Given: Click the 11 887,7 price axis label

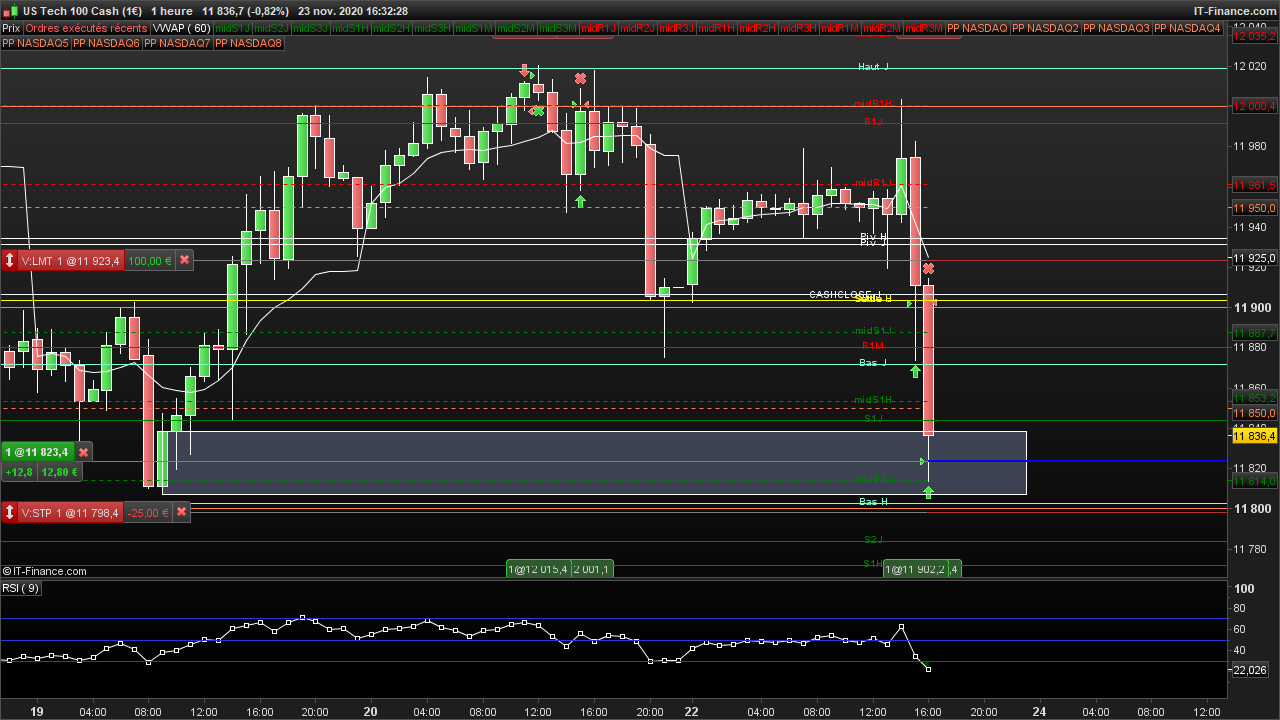Looking at the screenshot, I should [1255, 333].
